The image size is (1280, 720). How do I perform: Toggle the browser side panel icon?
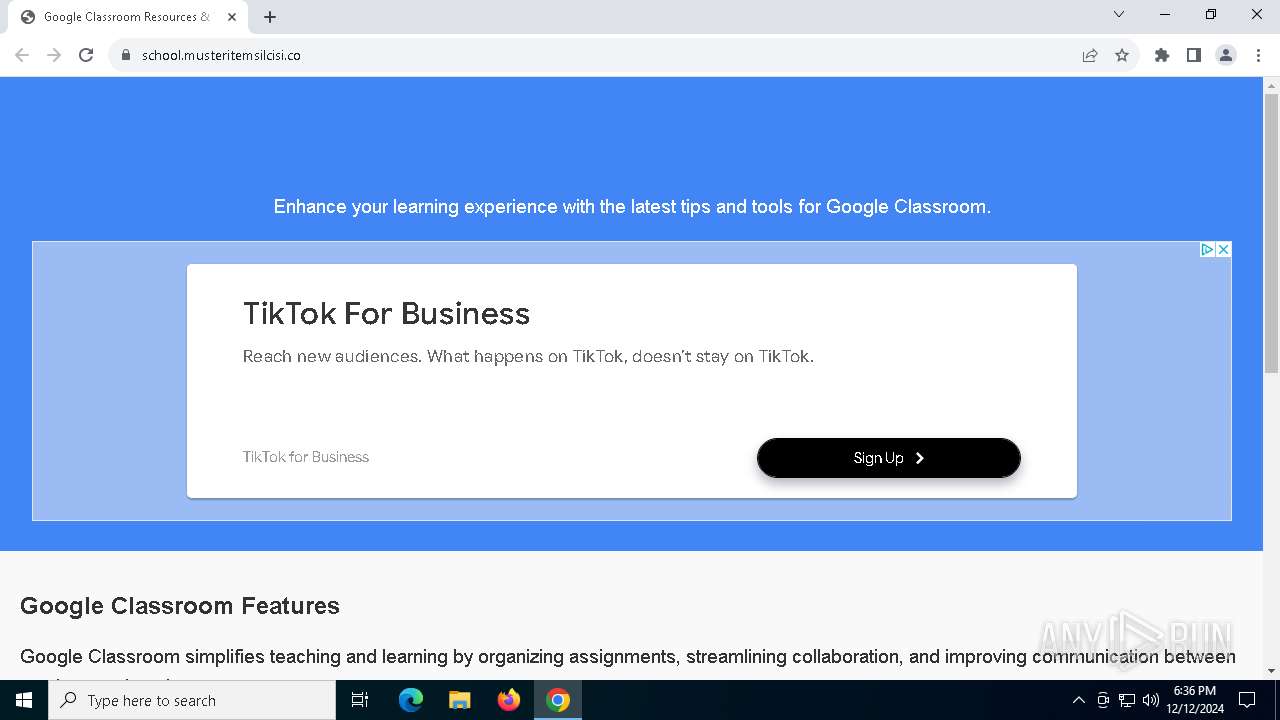1193,55
